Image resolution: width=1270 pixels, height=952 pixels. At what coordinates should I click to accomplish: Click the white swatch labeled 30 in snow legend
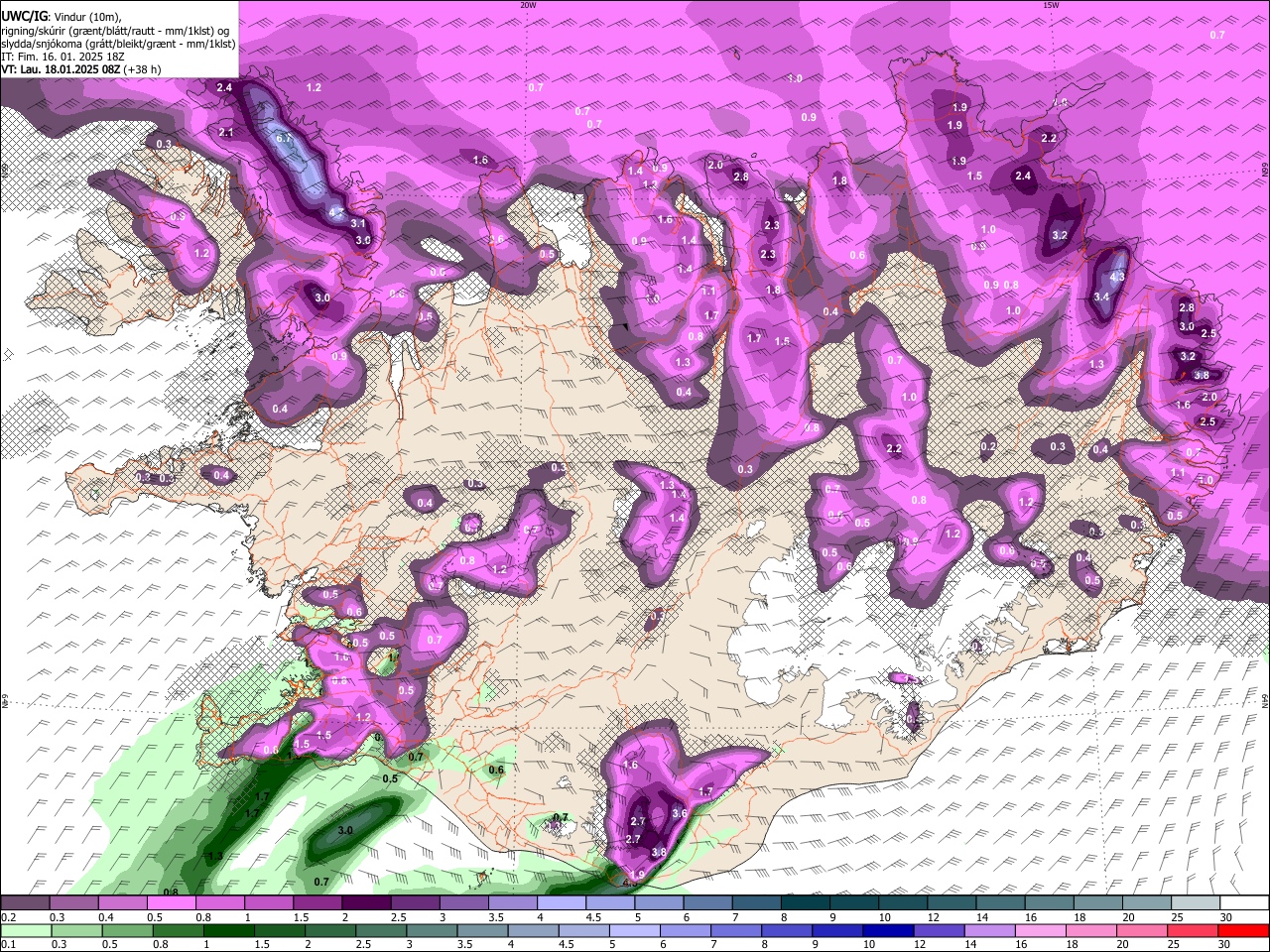(x=1243, y=902)
